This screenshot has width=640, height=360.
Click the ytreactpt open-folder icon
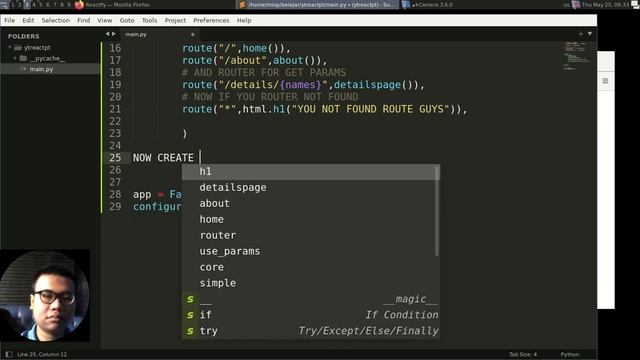(x=18, y=48)
